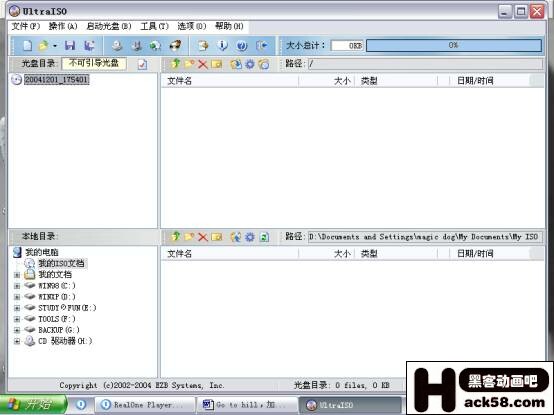Open the 文件(F) menu
Screen dimensions: 554x415
(x=26, y=26)
